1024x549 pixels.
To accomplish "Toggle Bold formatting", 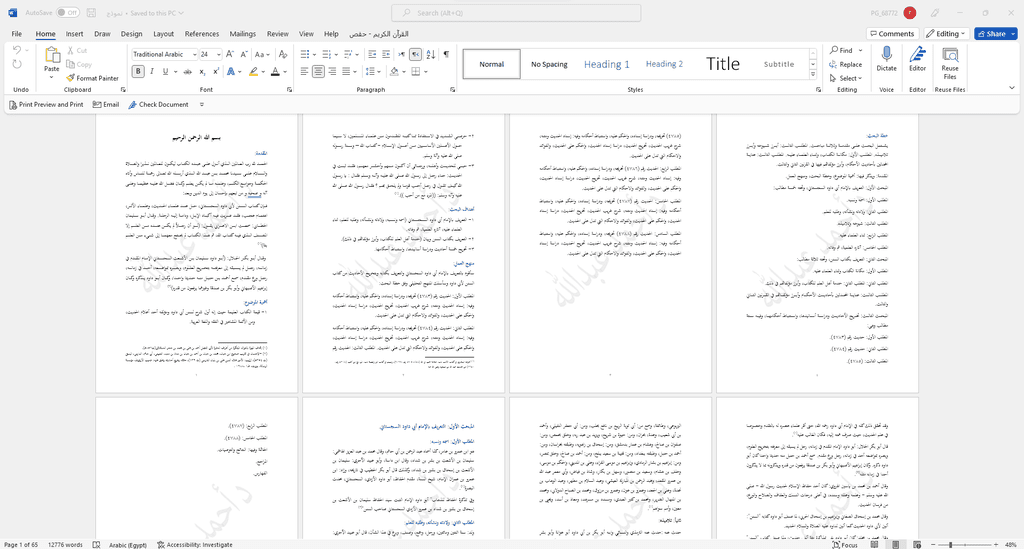I will (138, 72).
